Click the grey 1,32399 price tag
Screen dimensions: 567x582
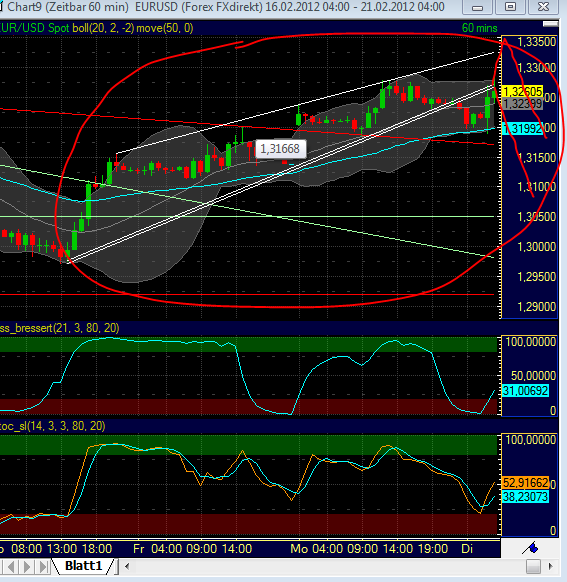tap(522, 104)
